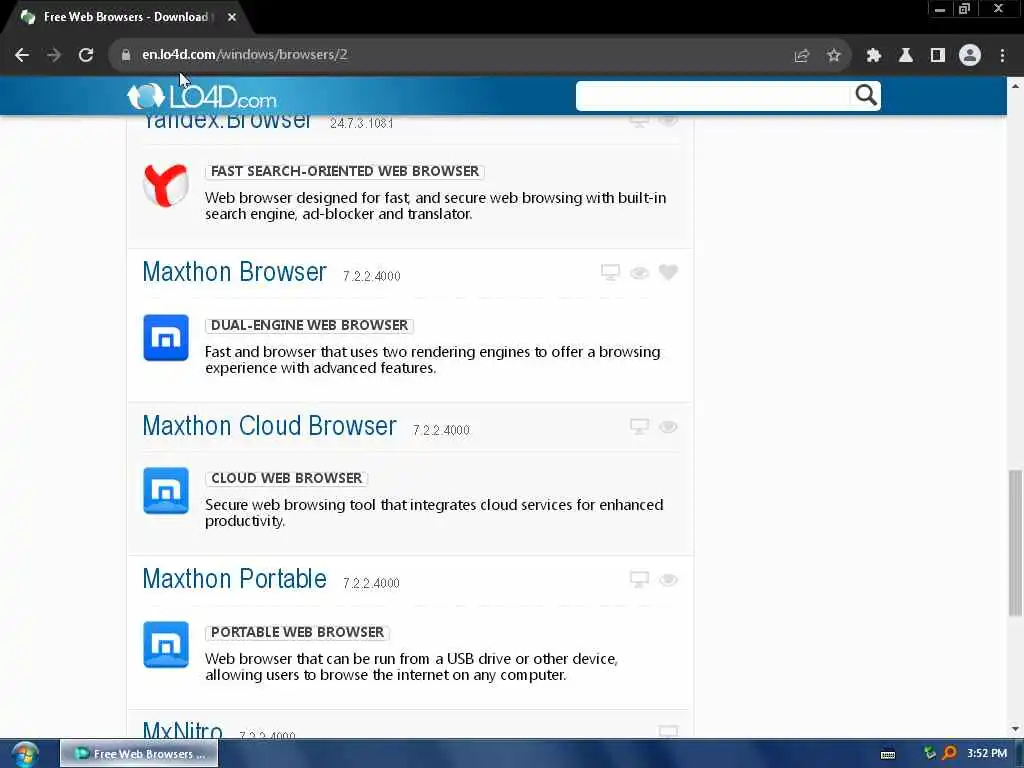Screen dimensions: 1024x768
Task: Click Maxthon Browser version 7.2.2.4000
Action: pos(372,276)
